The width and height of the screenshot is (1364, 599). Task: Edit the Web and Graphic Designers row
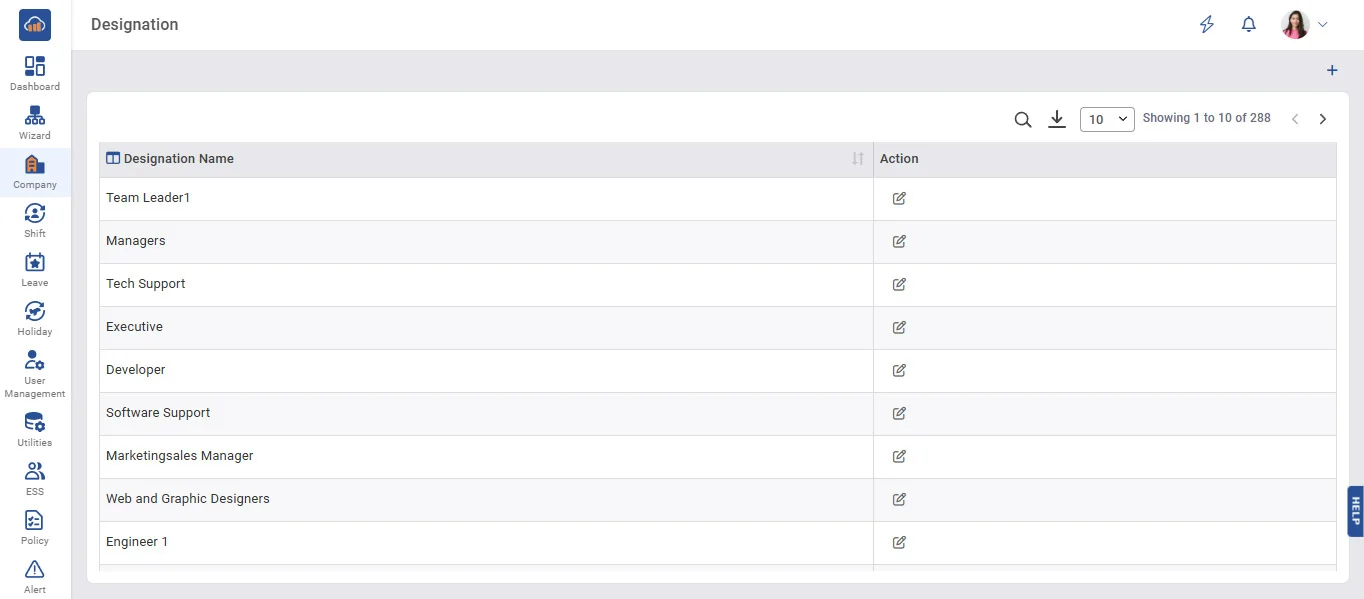(x=899, y=500)
